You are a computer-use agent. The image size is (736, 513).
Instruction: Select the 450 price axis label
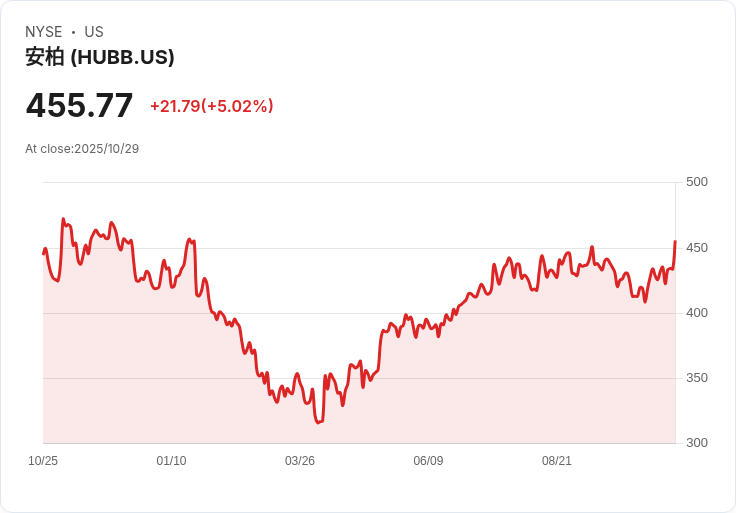click(696, 248)
